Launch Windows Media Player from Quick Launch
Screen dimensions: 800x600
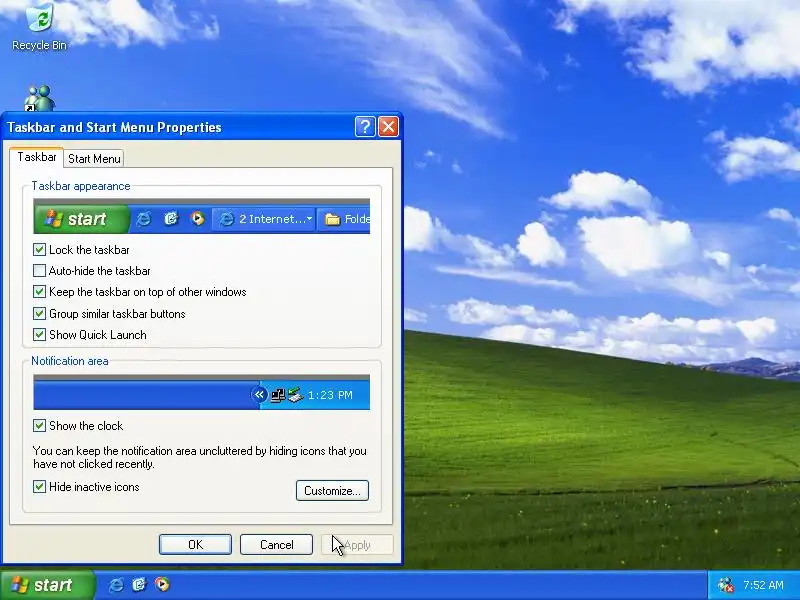(x=162, y=585)
